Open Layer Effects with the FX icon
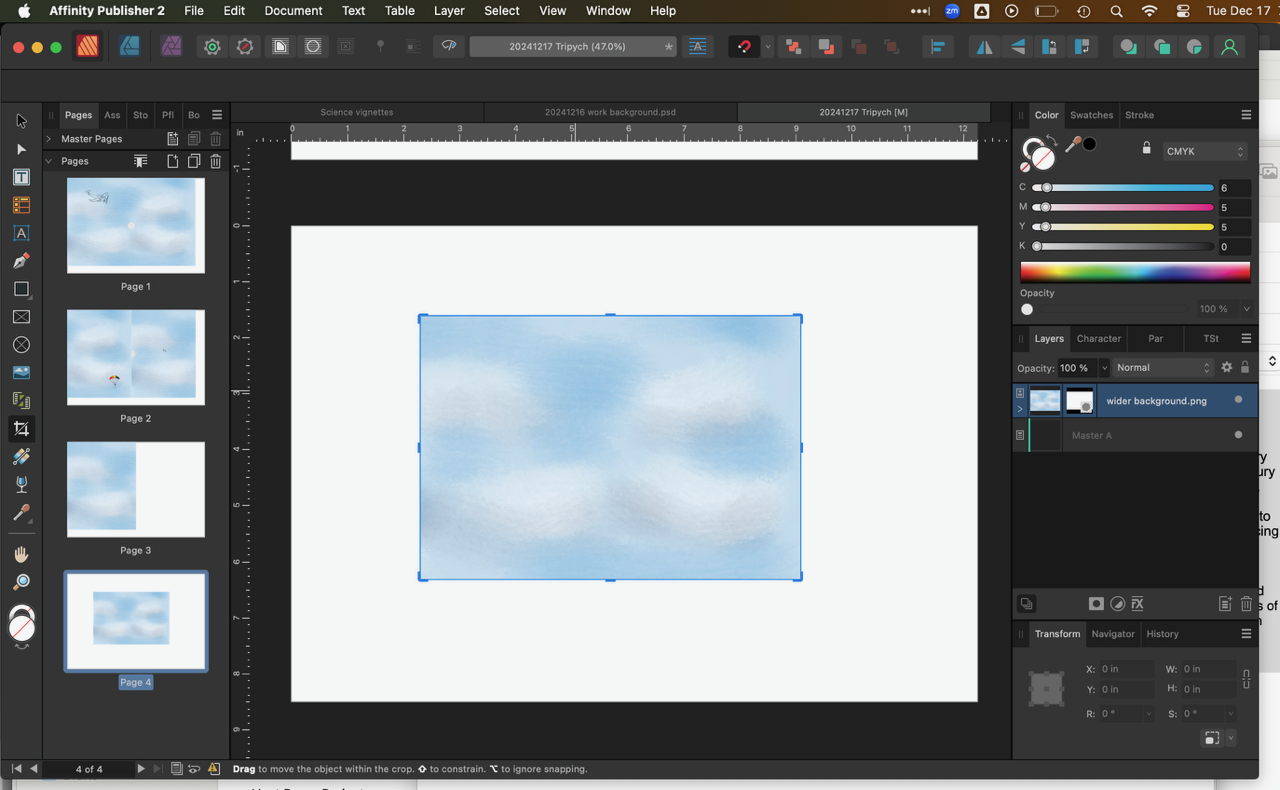 click(x=1137, y=604)
